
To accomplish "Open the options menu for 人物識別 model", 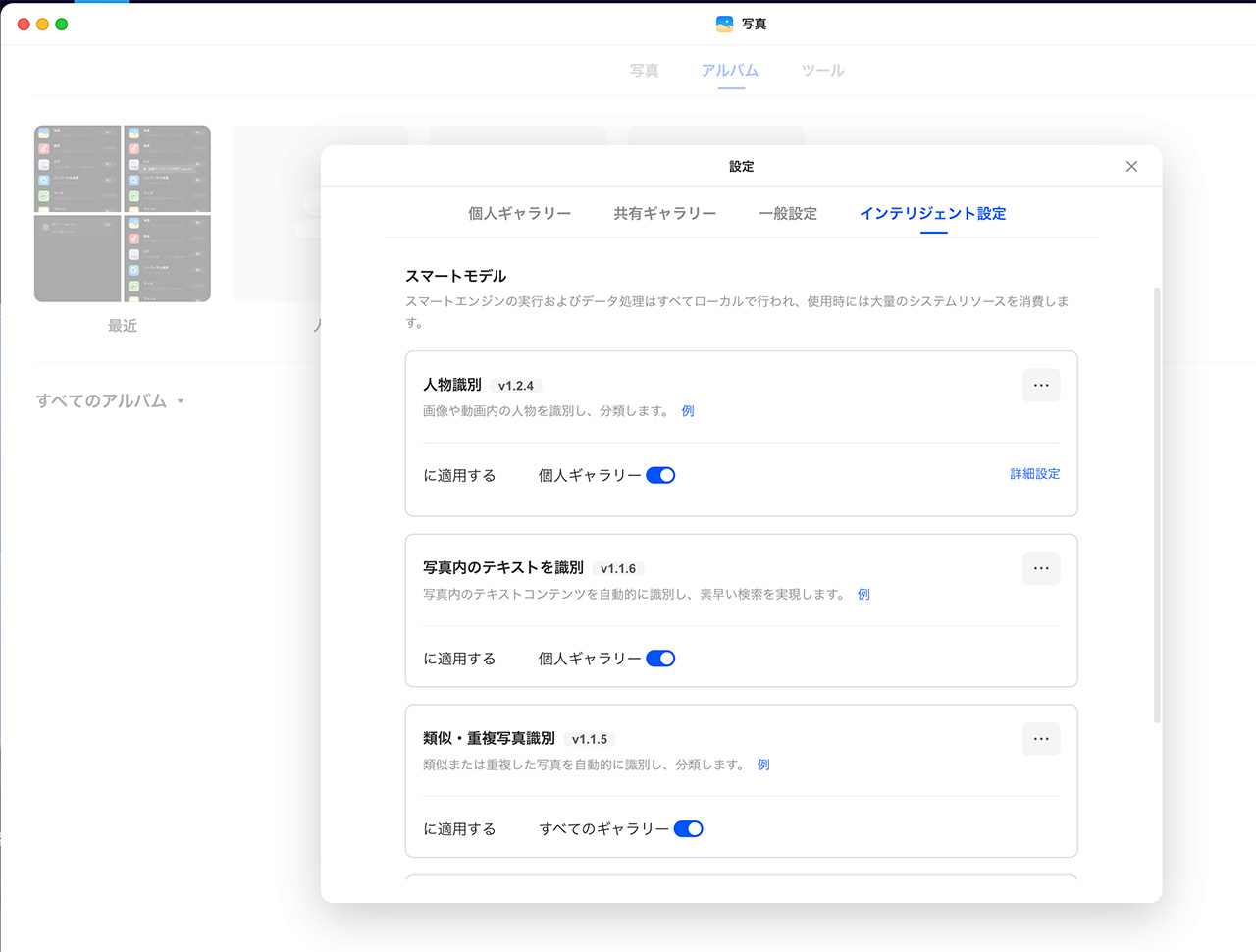I will [x=1041, y=385].
